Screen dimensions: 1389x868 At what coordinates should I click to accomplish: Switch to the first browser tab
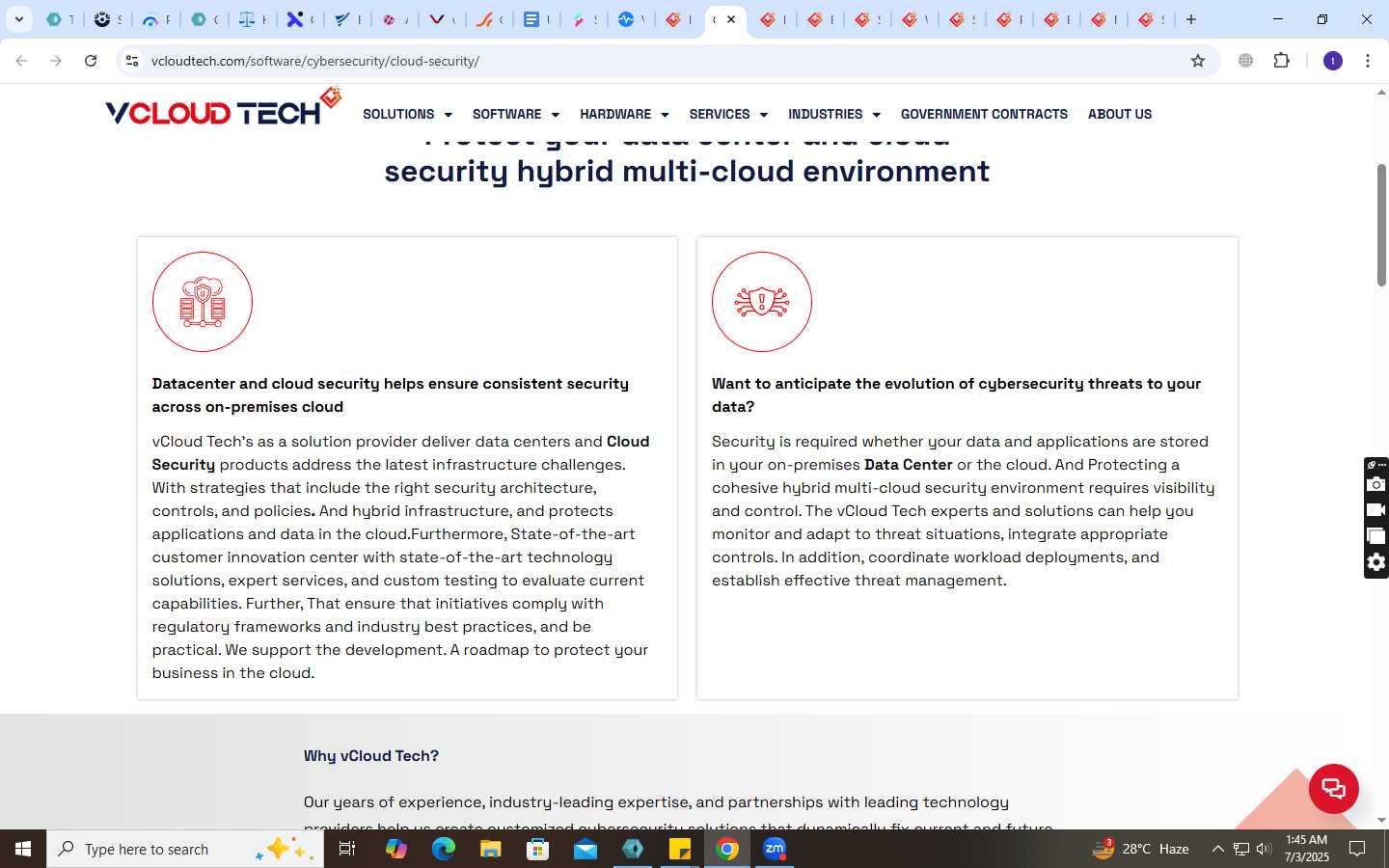(x=60, y=19)
